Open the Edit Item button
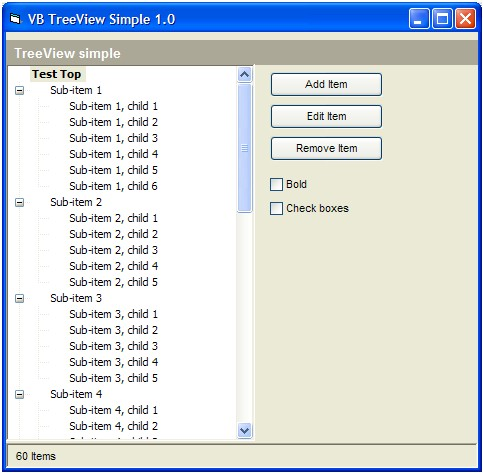The height and width of the screenshot is (473, 483). tap(326, 116)
